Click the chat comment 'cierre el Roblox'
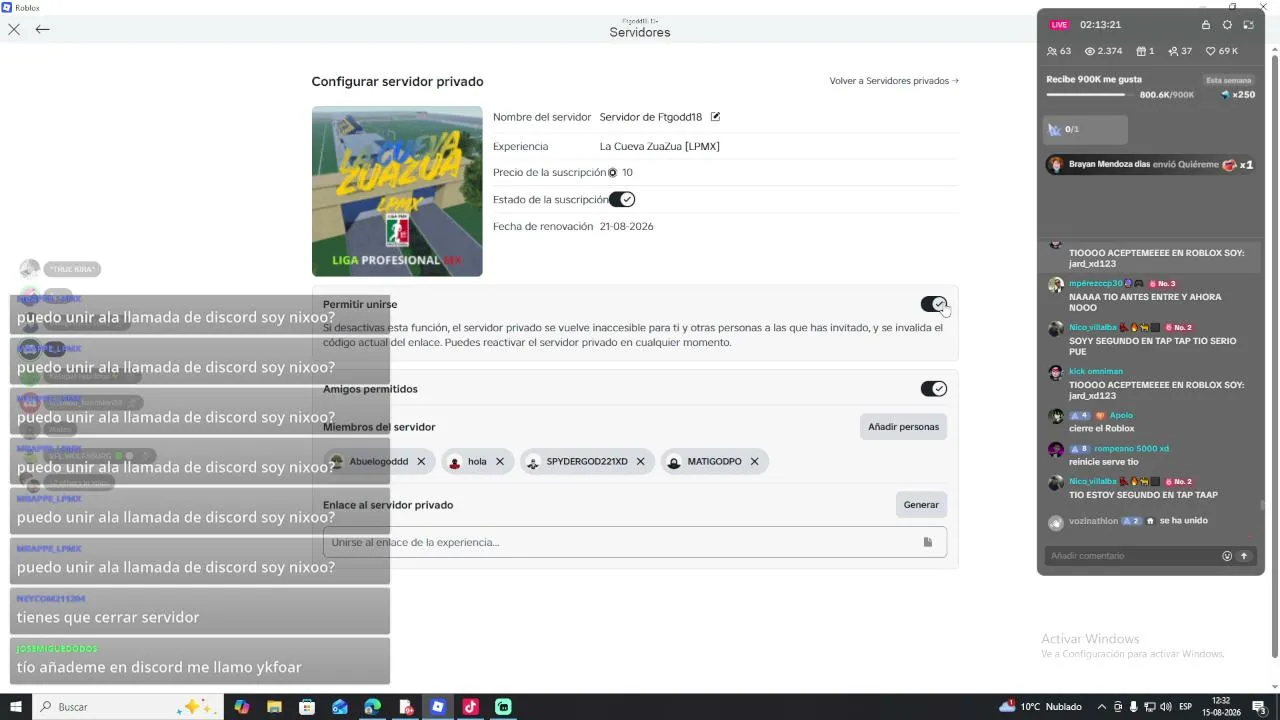The height and width of the screenshot is (720, 1280). (1102, 428)
